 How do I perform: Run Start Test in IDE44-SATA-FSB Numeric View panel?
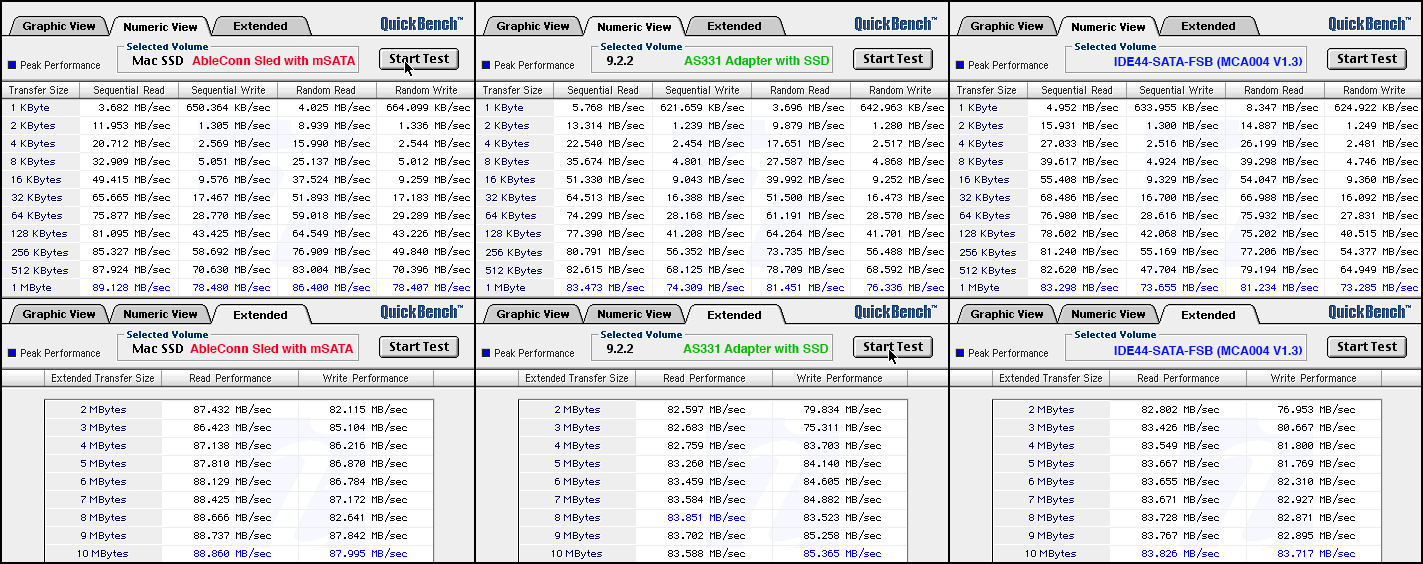click(1367, 59)
